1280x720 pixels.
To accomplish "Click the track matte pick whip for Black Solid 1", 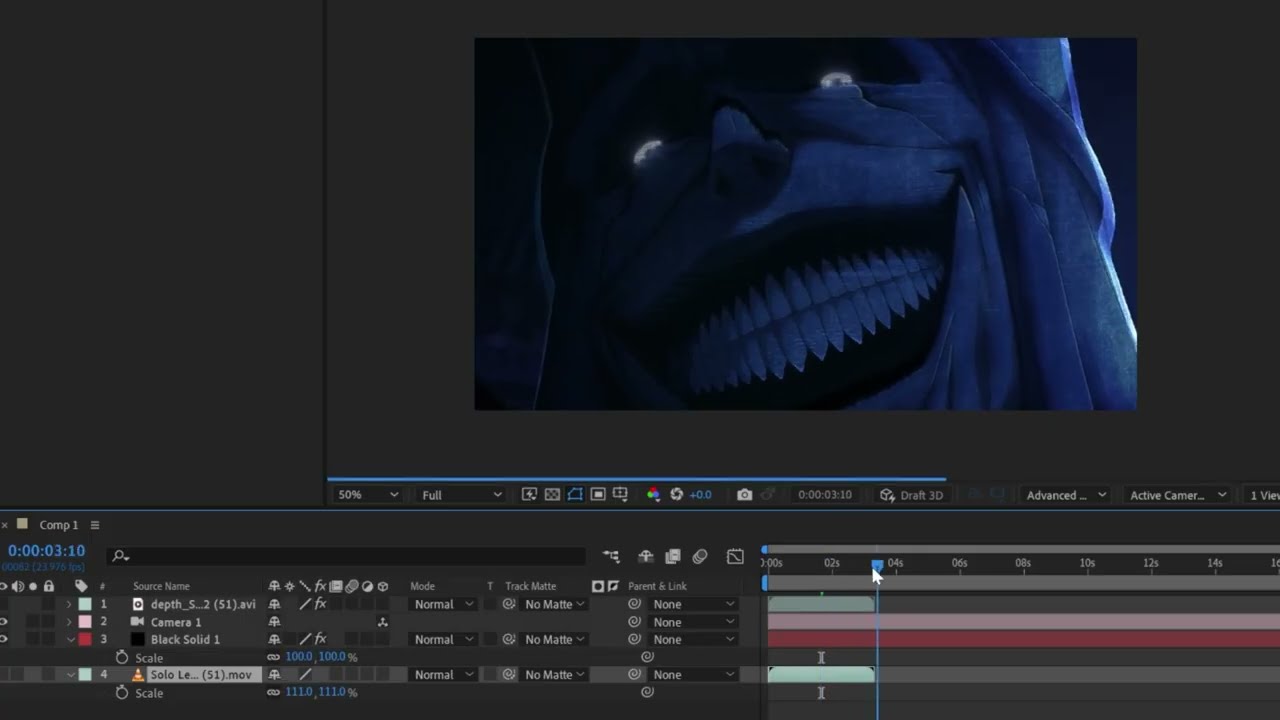I will pos(509,640).
